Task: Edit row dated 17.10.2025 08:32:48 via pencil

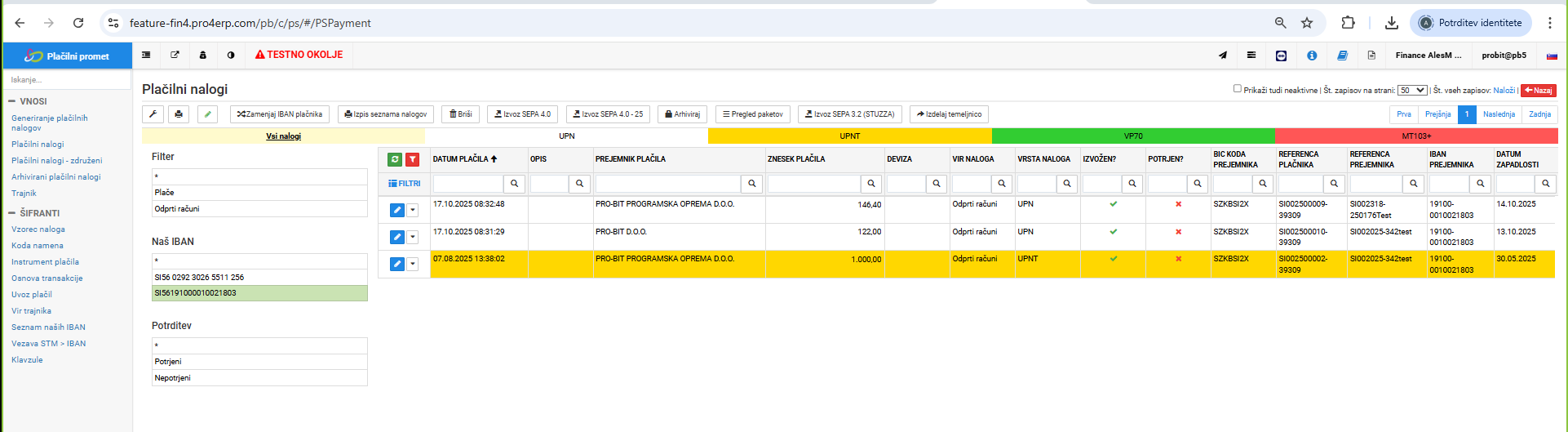Action: tap(396, 210)
